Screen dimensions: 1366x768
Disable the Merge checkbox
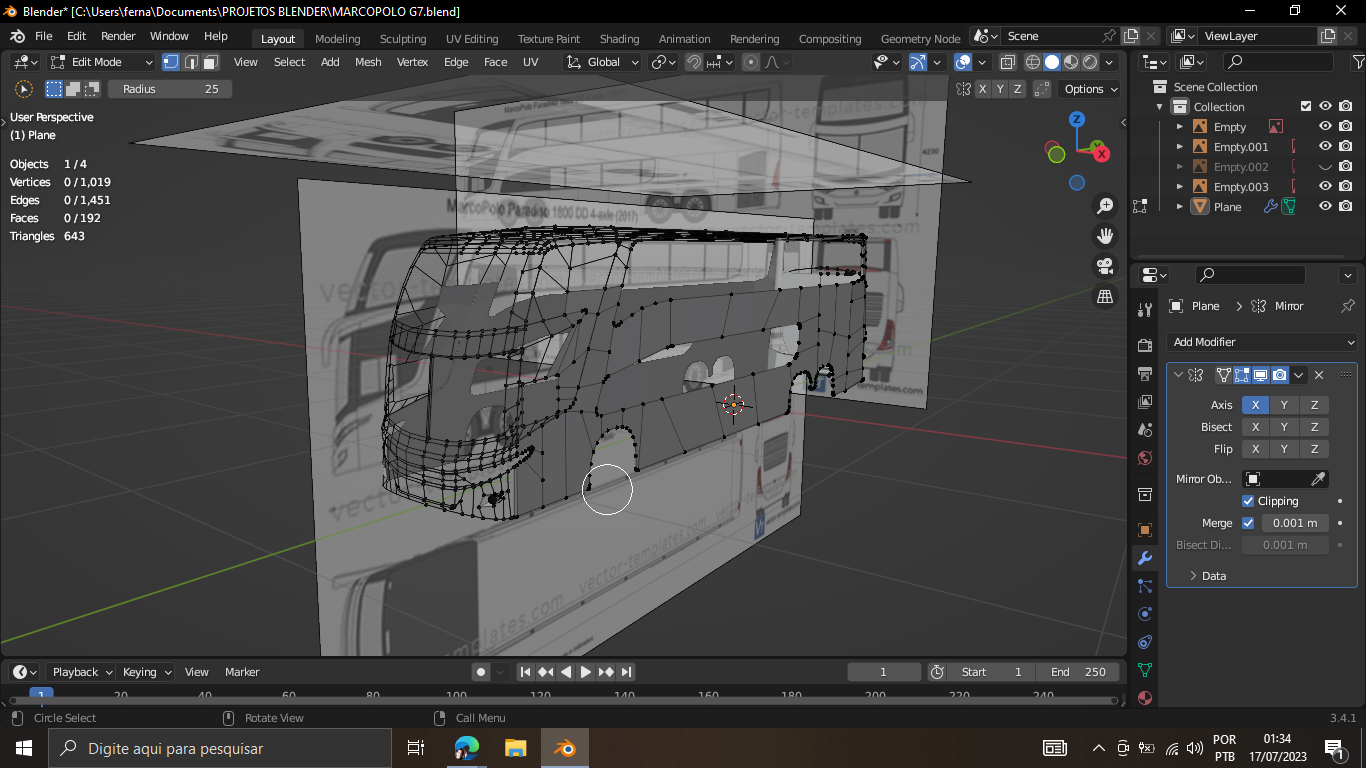(1248, 523)
